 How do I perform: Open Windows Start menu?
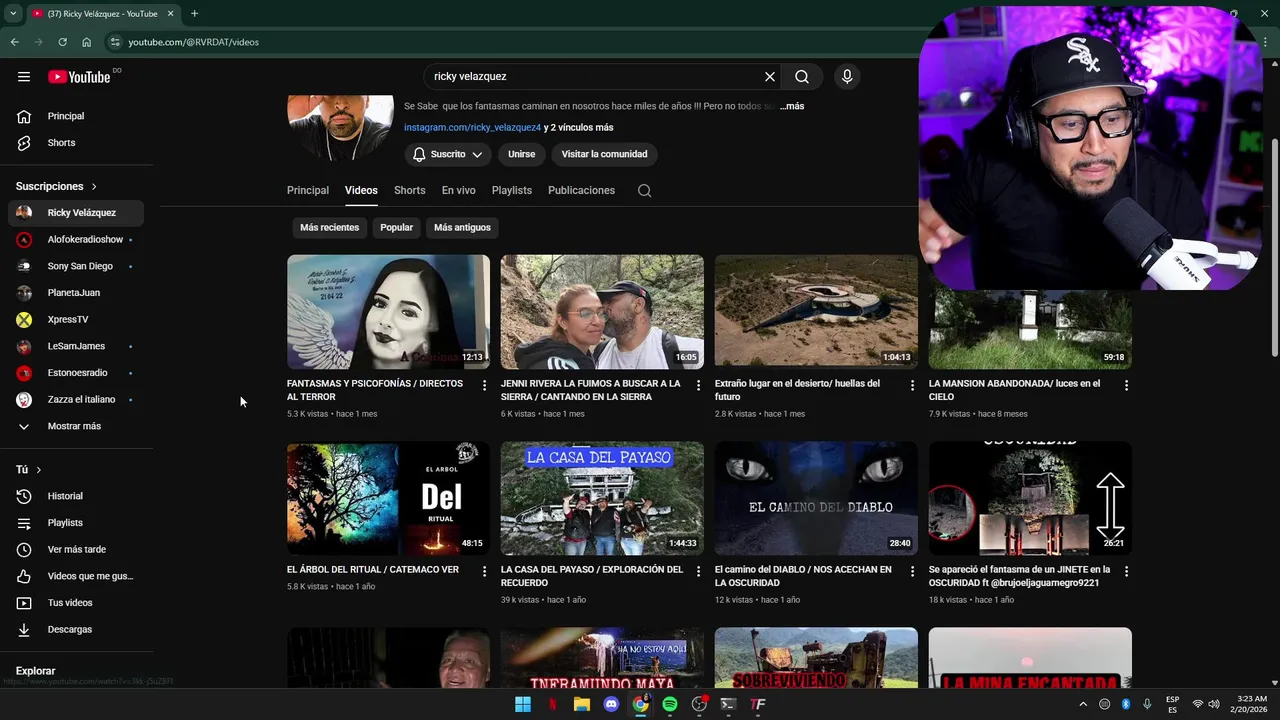523,704
